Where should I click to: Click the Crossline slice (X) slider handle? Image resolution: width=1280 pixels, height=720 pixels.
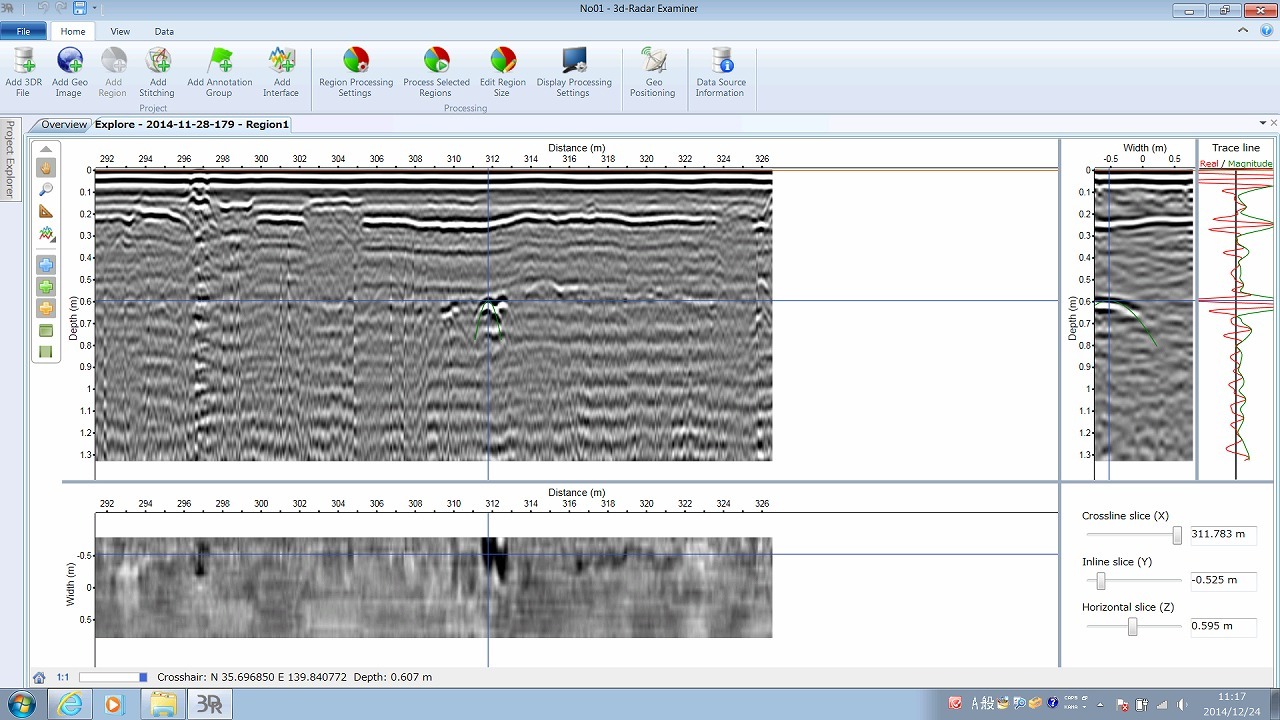click(1177, 535)
